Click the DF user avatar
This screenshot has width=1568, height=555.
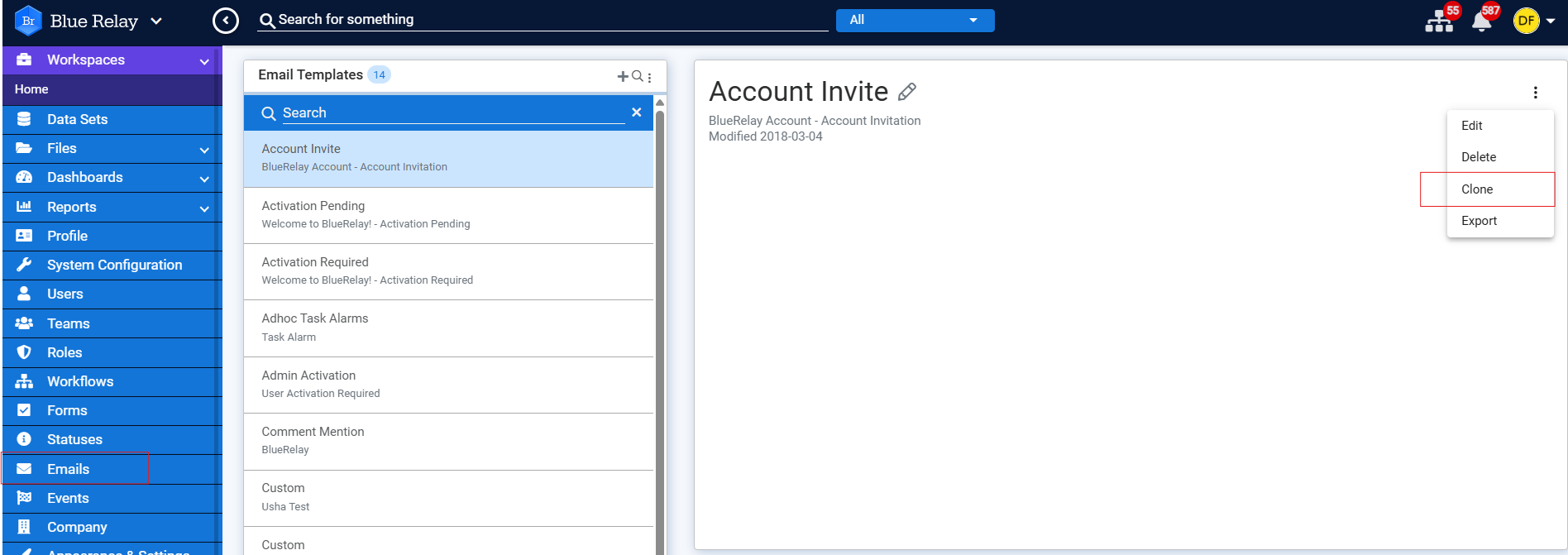[1526, 21]
